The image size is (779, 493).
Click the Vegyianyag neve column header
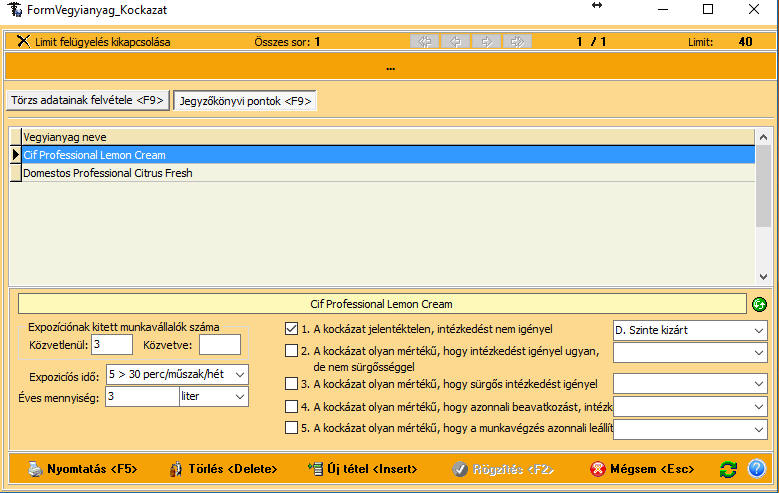(388, 137)
